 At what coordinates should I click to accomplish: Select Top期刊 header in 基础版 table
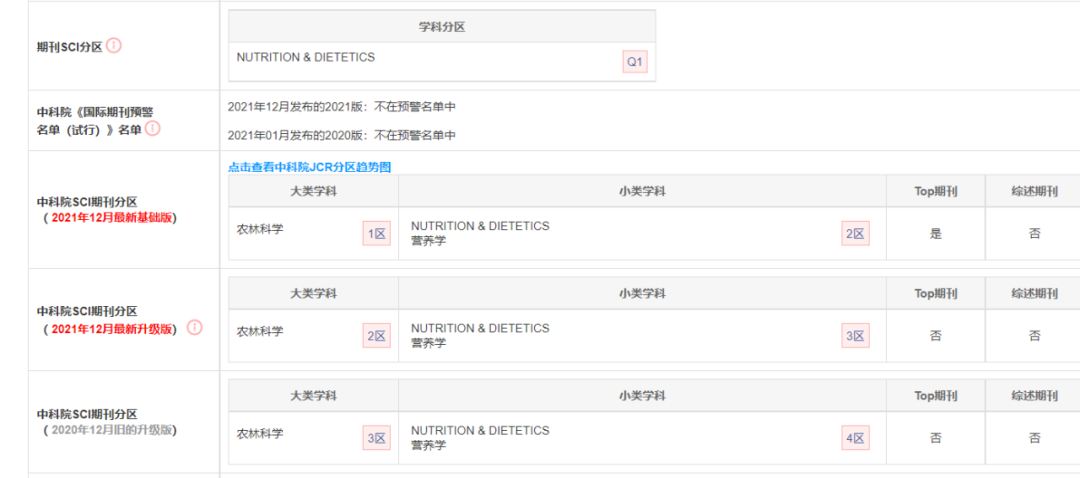(935, 191)
